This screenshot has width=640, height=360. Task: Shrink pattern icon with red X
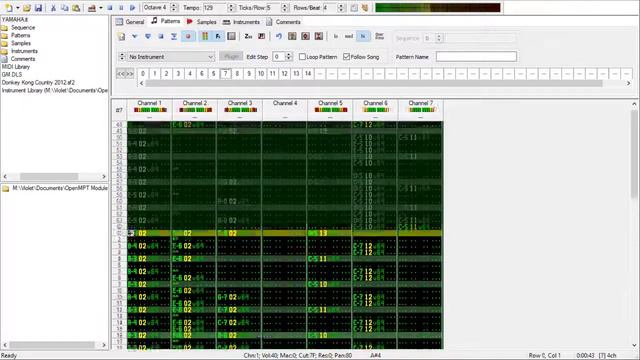click(319, 36)
